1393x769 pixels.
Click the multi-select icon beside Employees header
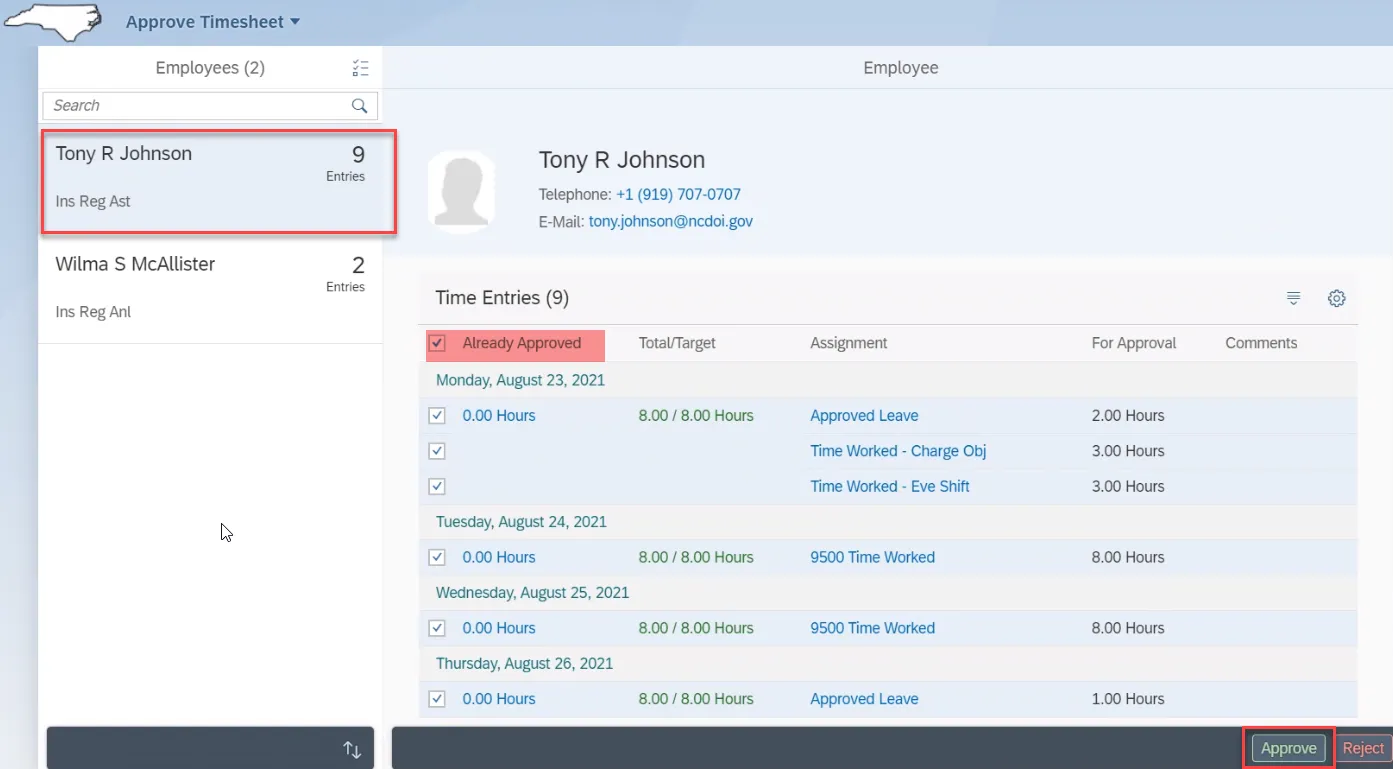tap(361, 68)
